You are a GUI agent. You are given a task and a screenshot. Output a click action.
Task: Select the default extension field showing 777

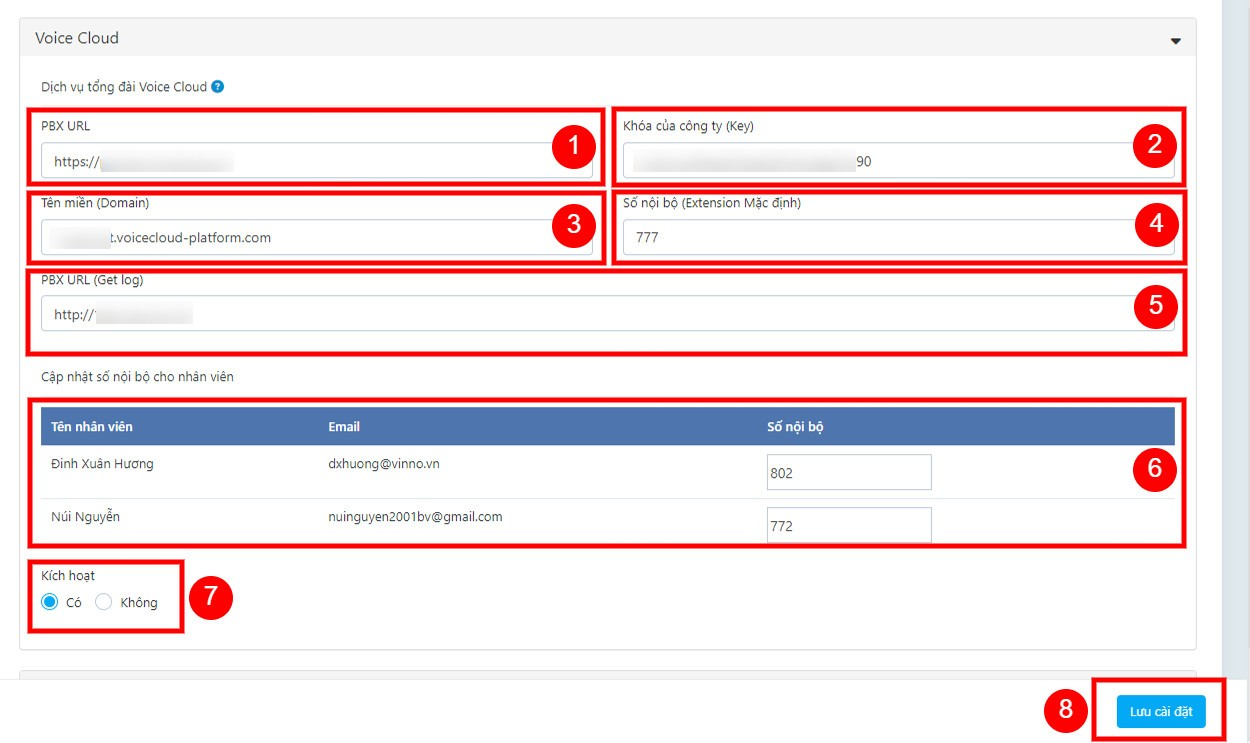point(880,238)
